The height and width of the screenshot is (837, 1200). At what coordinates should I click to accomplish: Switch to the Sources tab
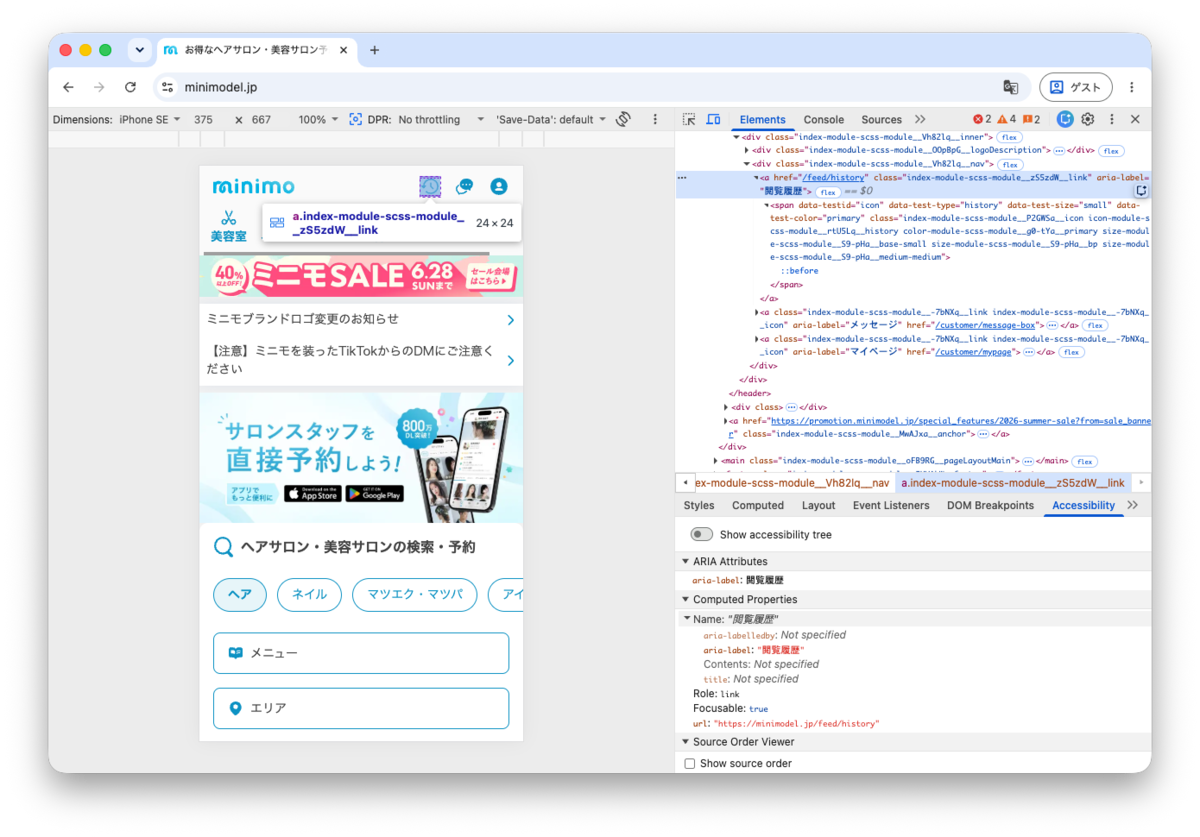[x=881, y=119]
